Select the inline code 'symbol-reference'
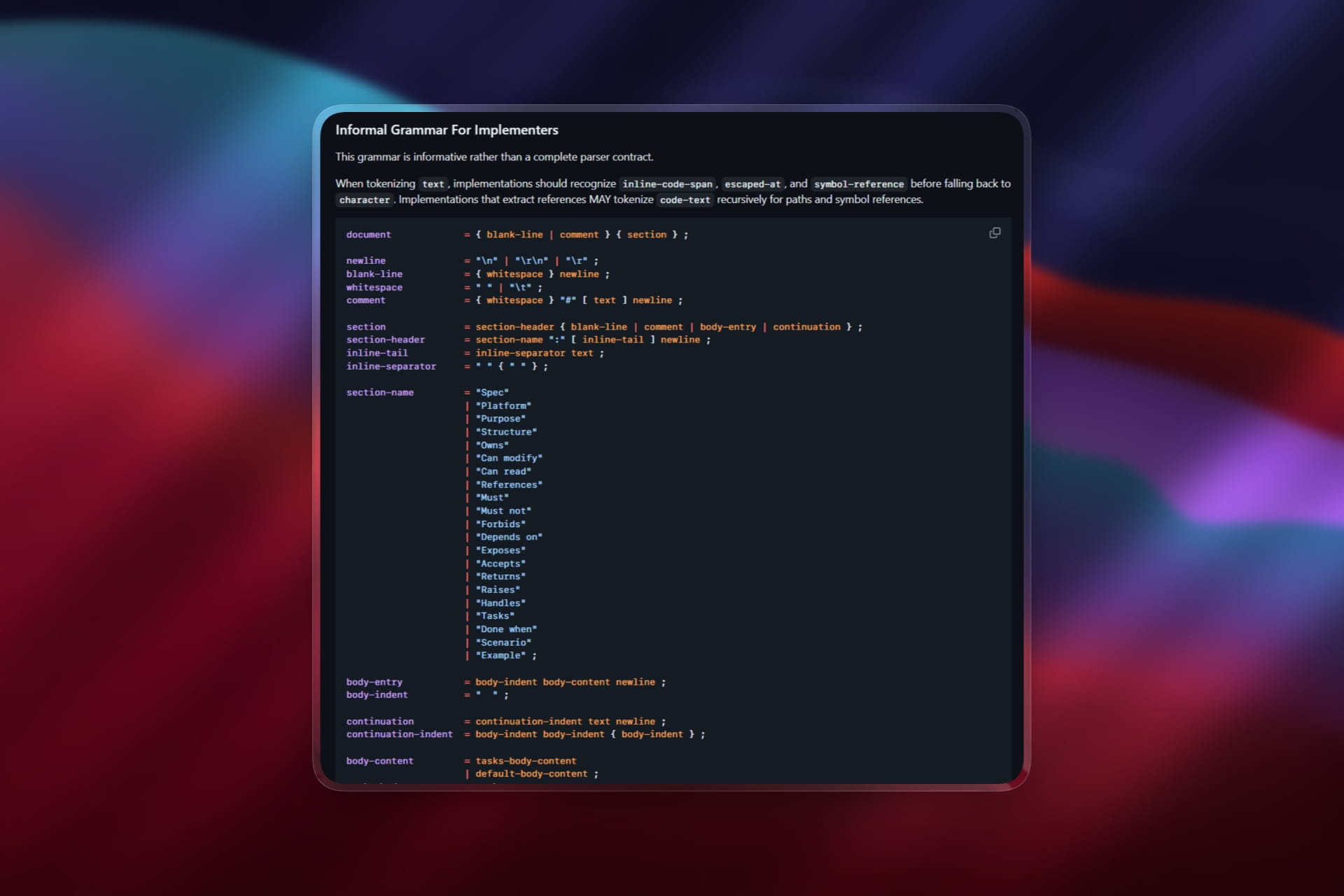This screenshot has width=1344, height=896. (859, 184)
